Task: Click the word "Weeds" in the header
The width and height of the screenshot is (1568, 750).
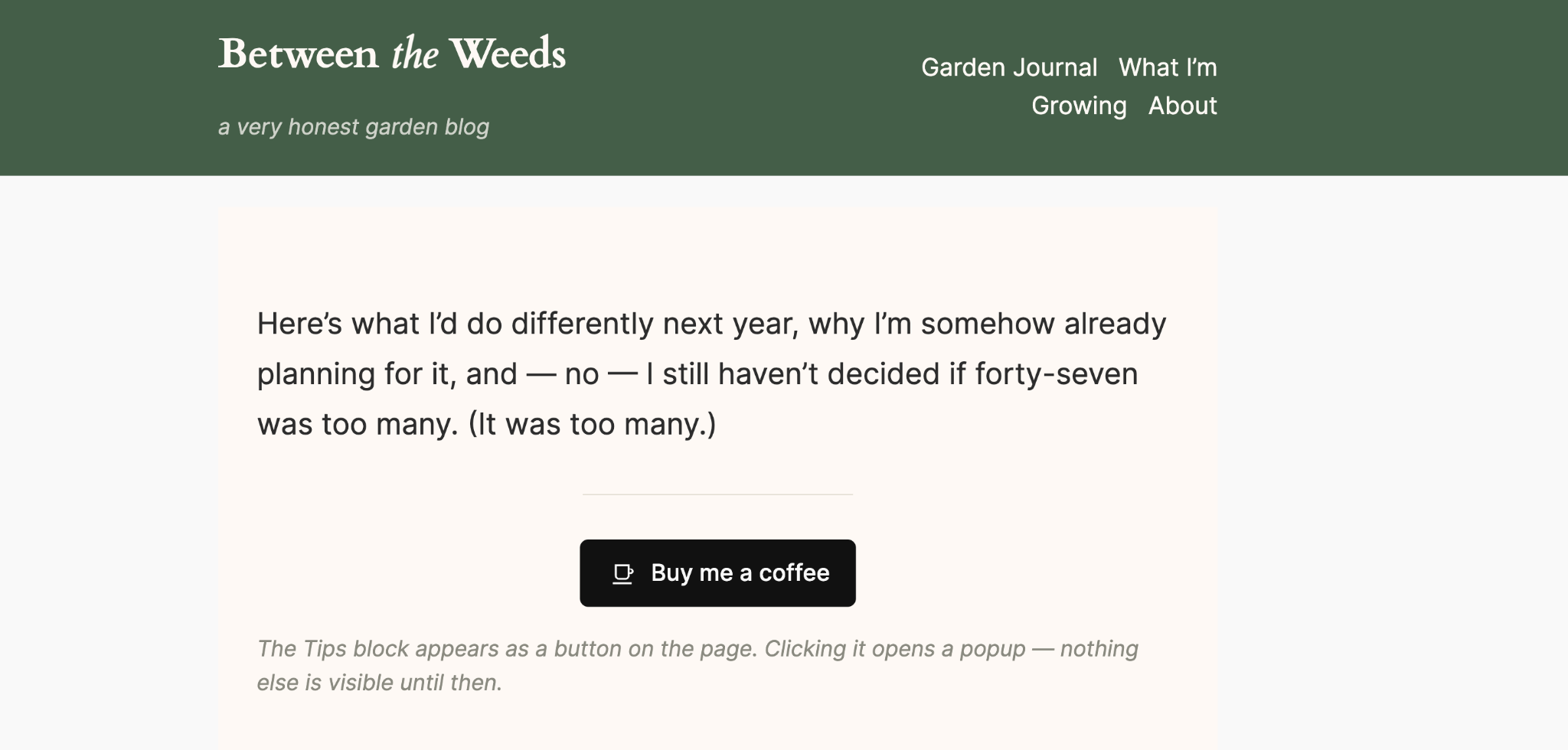Action: [508, 54]
